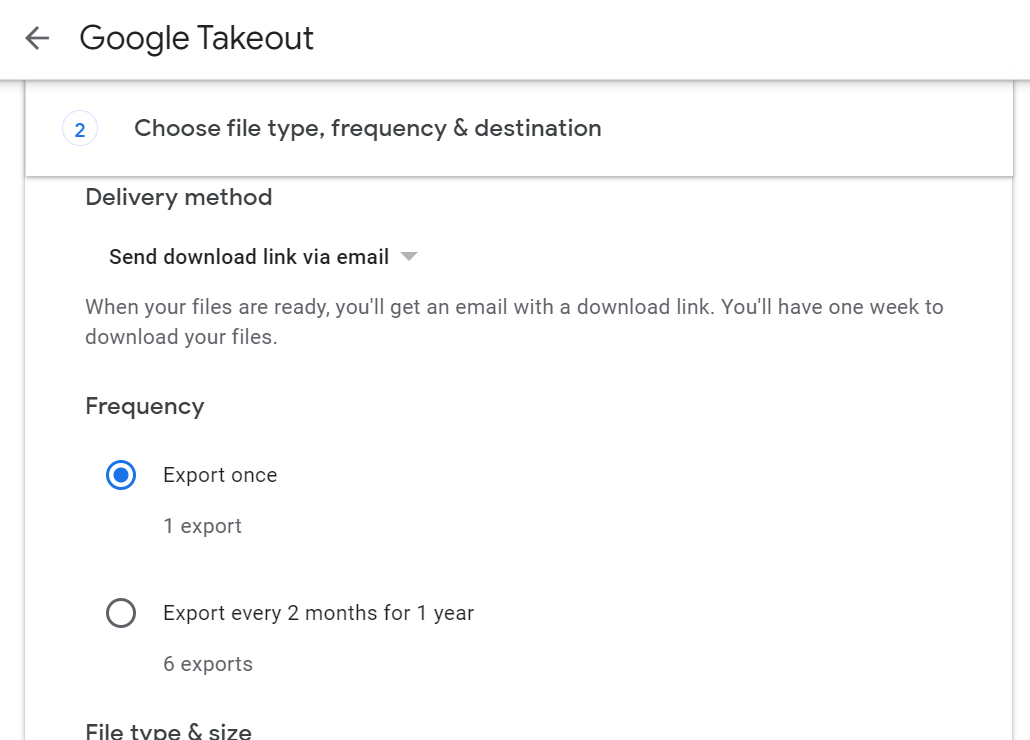1030x740 pixels.
Task: Click the 1 export subtext
Action: pos(203,526)
